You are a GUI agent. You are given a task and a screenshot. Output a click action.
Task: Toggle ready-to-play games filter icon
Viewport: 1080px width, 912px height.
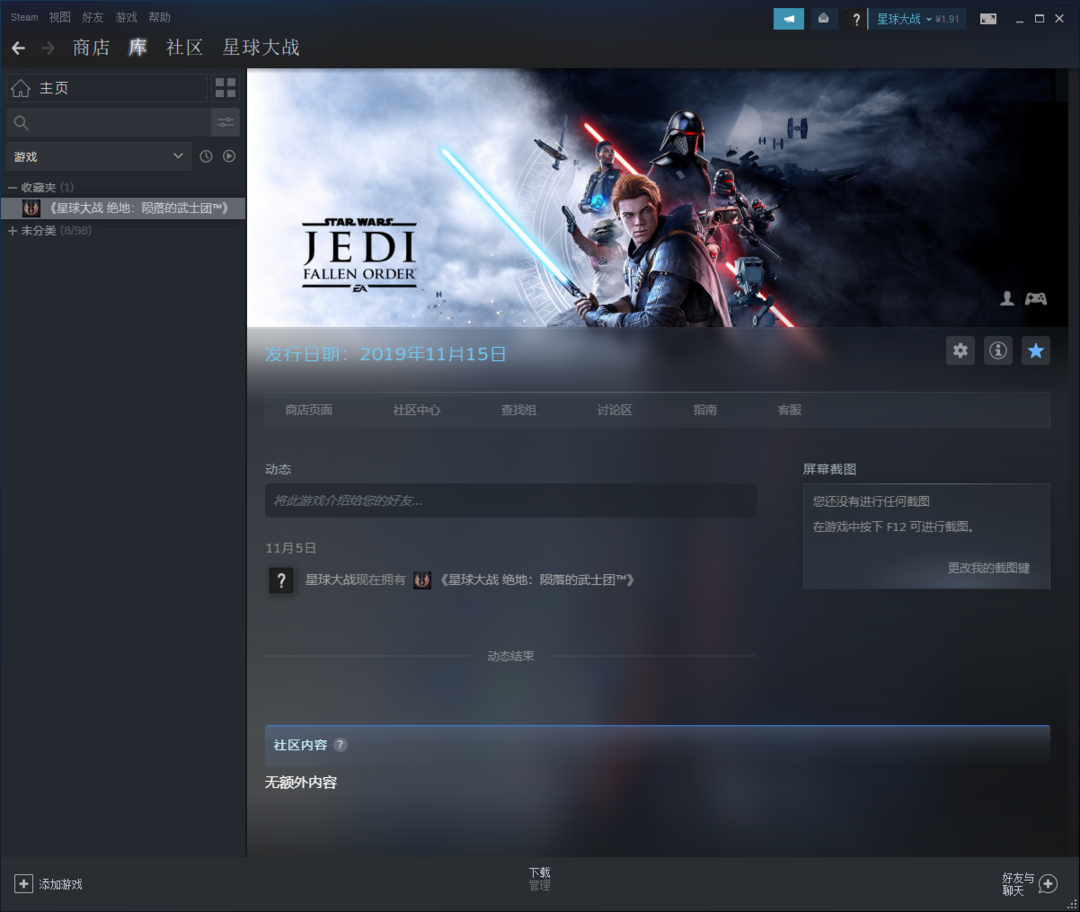(229, 156)
